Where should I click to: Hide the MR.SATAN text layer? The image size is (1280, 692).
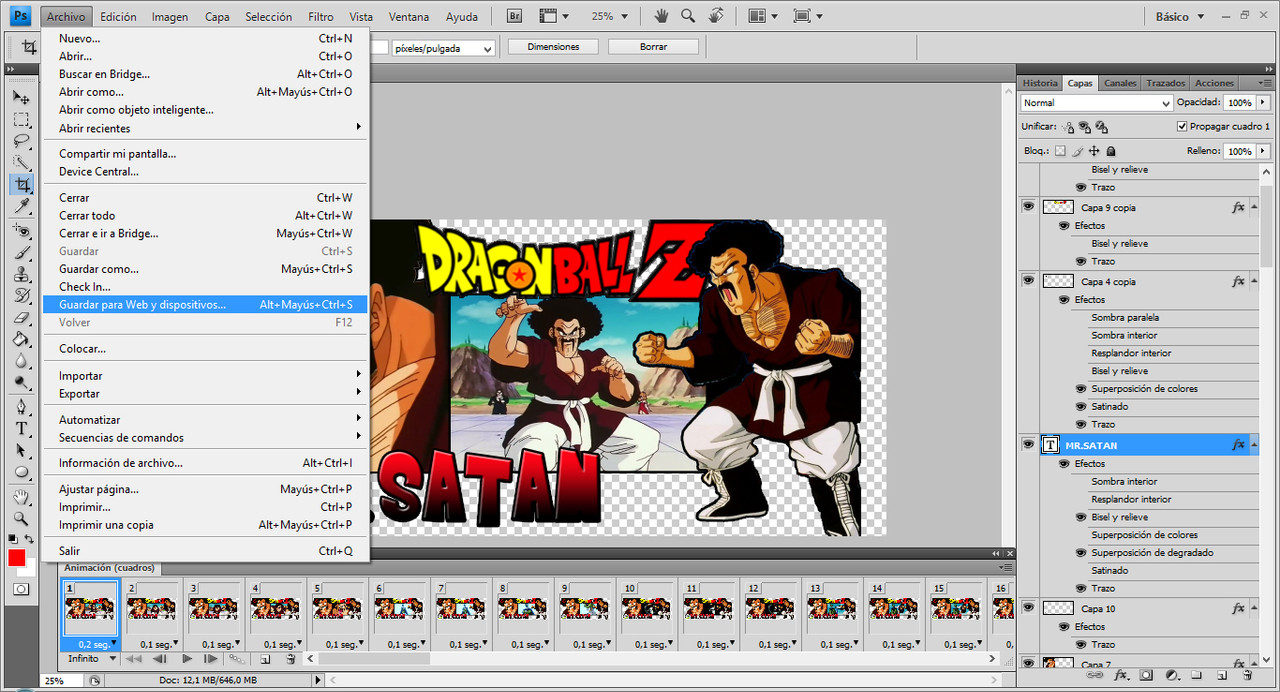tap(1028, 444)
